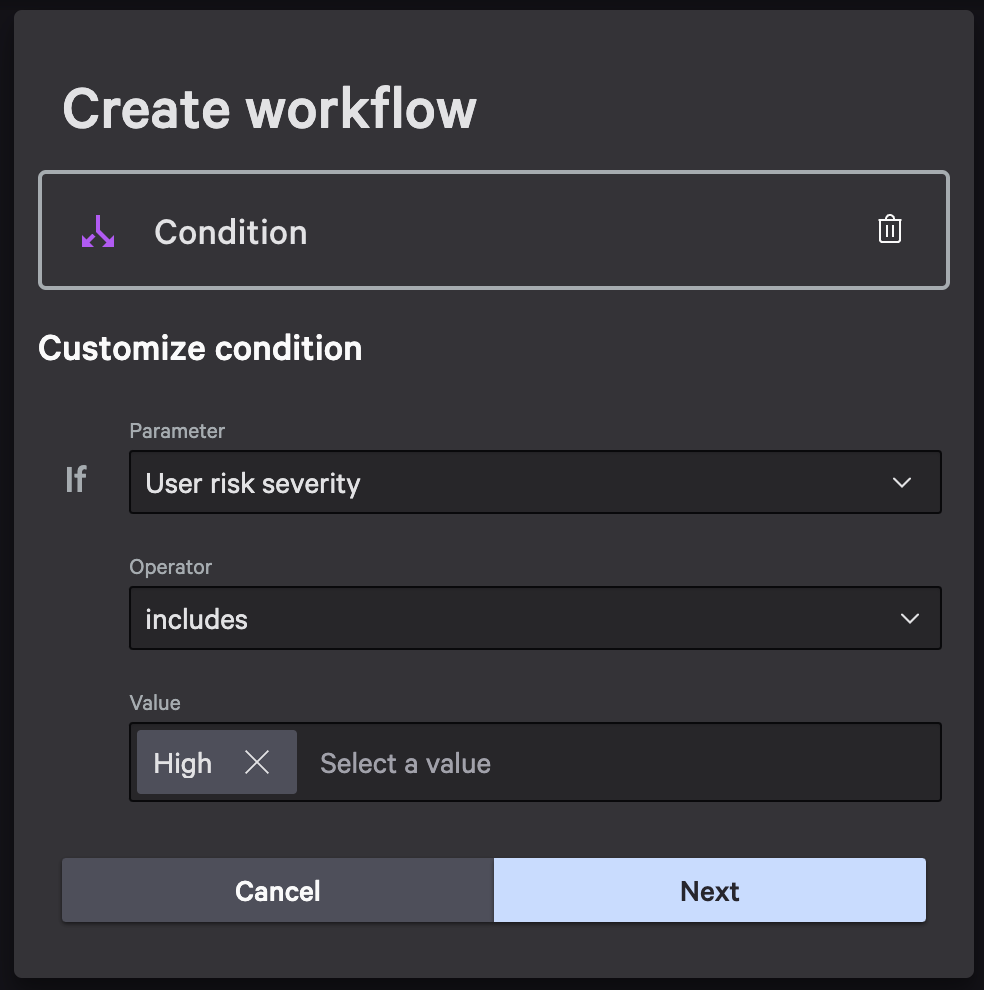This screenshot has height=990, width=984.
Task: Click the Value field label
Action: click(x=155, y=703)
